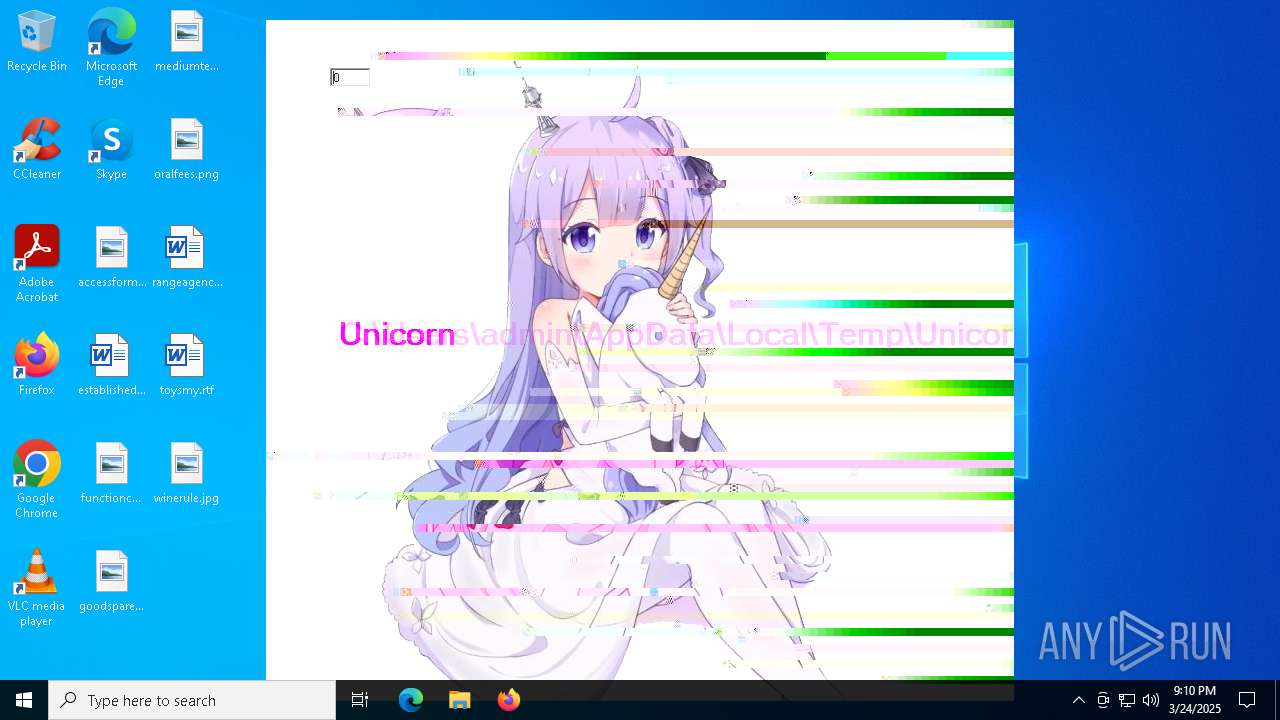Click the small input box in Unicorn window
Viewport: 1280px width, 720px height.
point(350,77)
